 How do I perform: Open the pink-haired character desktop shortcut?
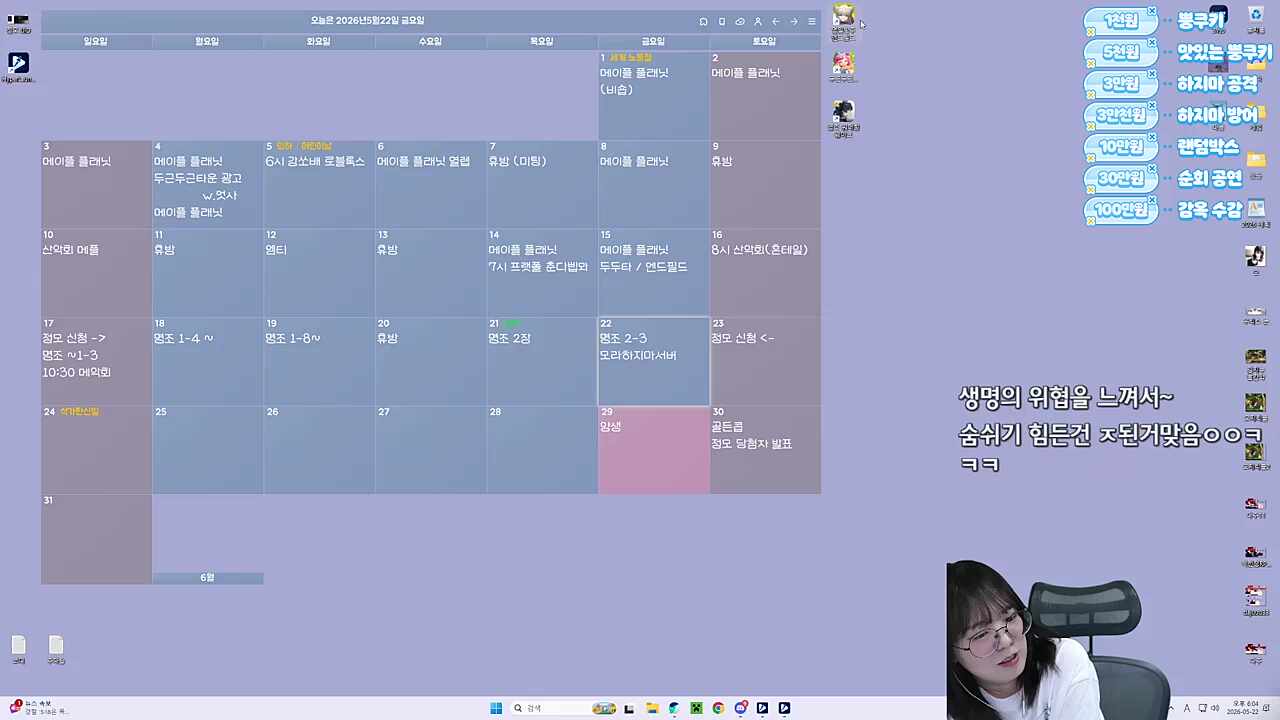[x=844, y=67]
